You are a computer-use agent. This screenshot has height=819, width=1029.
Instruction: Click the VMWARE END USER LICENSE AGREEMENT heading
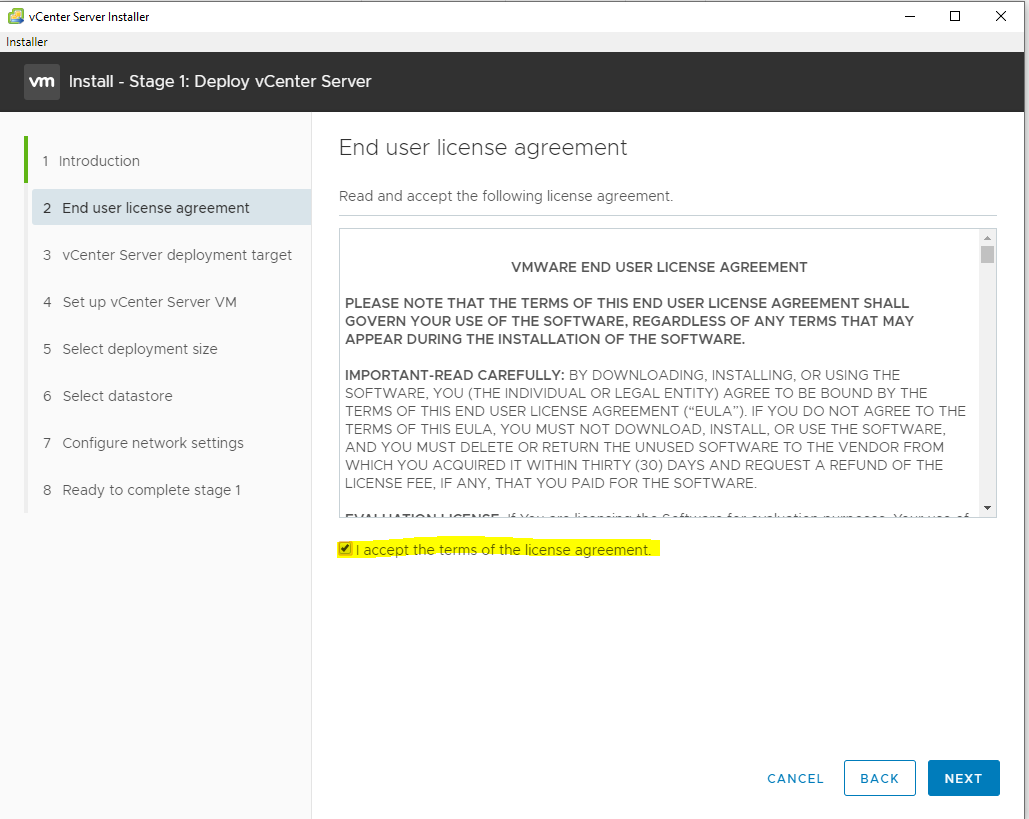(659, 267)
